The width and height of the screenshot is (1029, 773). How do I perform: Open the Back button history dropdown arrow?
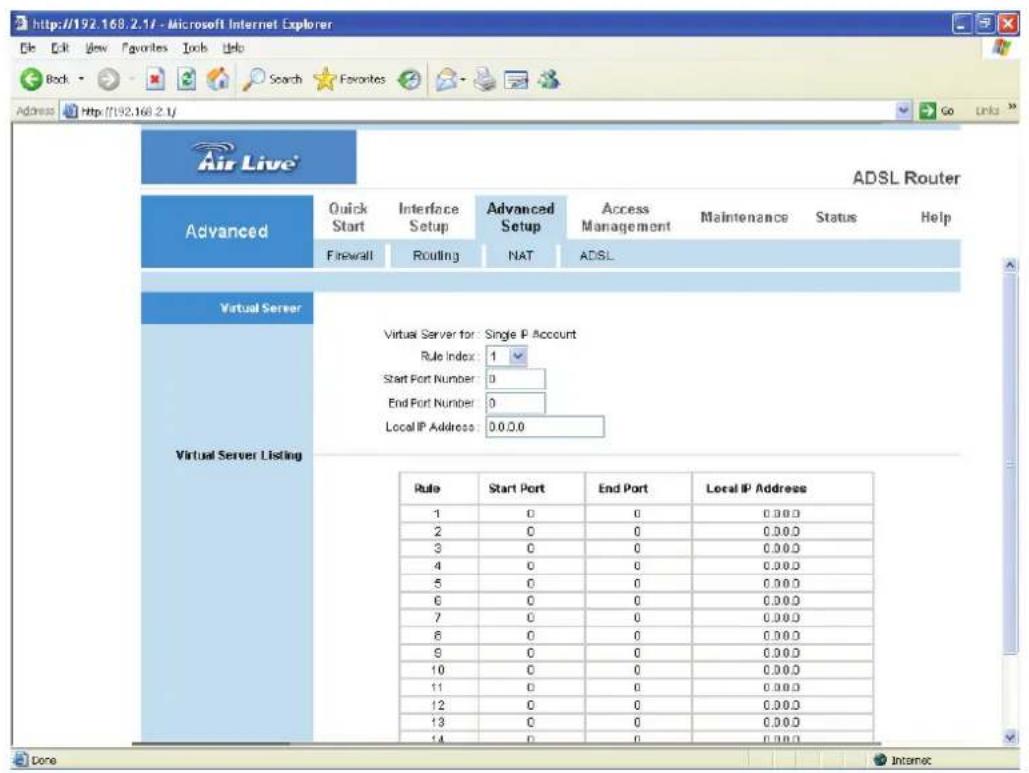click(81, 79)
